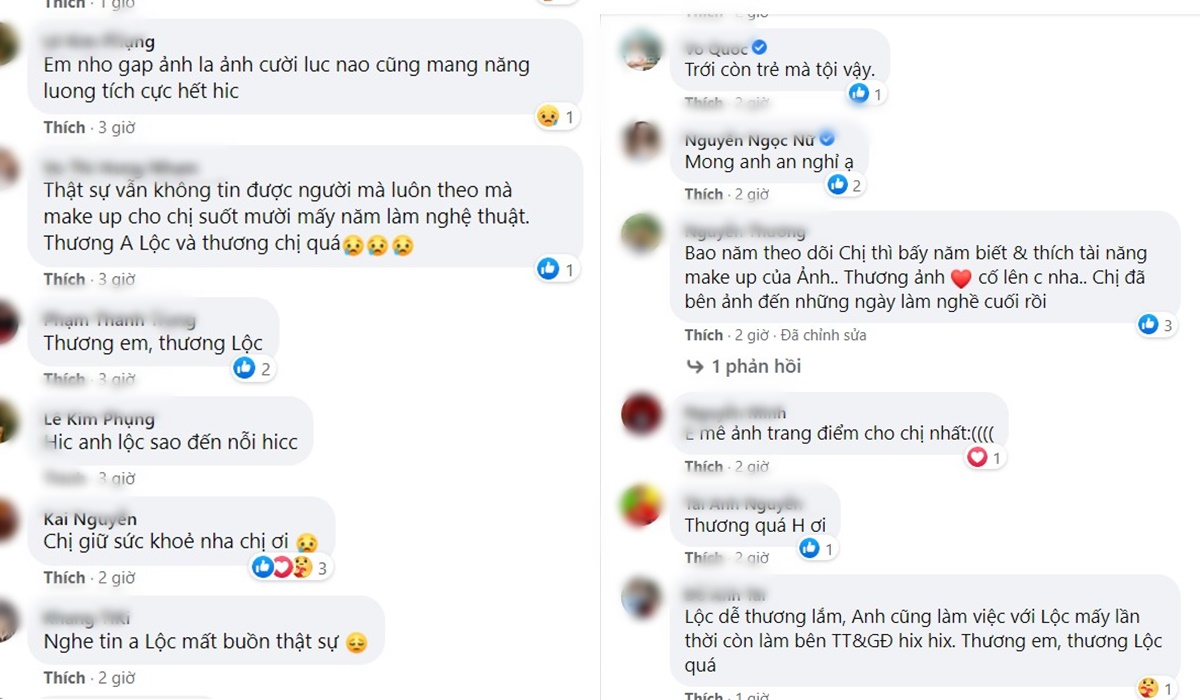Viewport: 1200px width, 700px height.
Task: Open Kai Nguyễn's profile name link
Action: click(x=90, y=518)
